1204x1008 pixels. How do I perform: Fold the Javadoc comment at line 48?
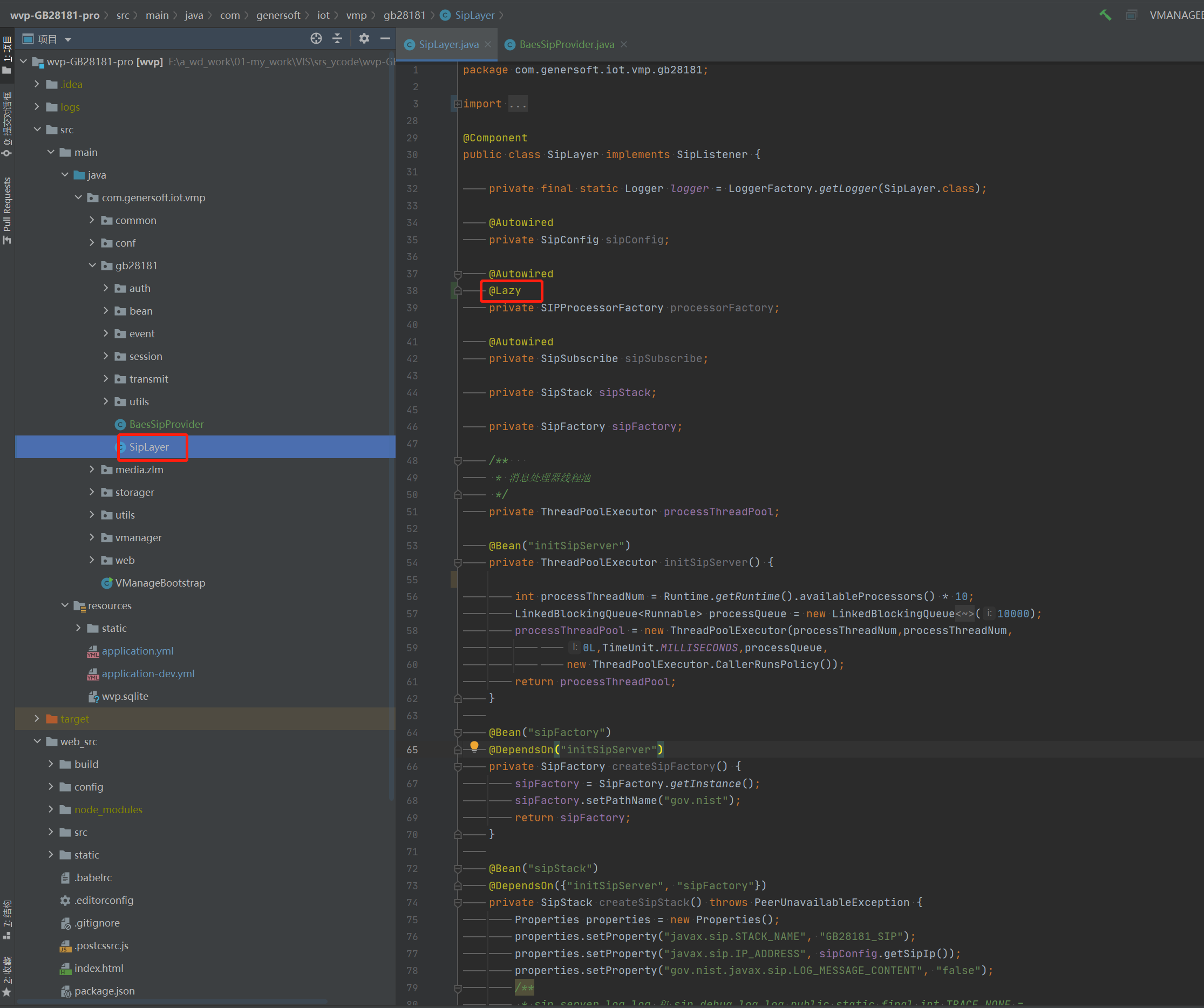point(458,460)
